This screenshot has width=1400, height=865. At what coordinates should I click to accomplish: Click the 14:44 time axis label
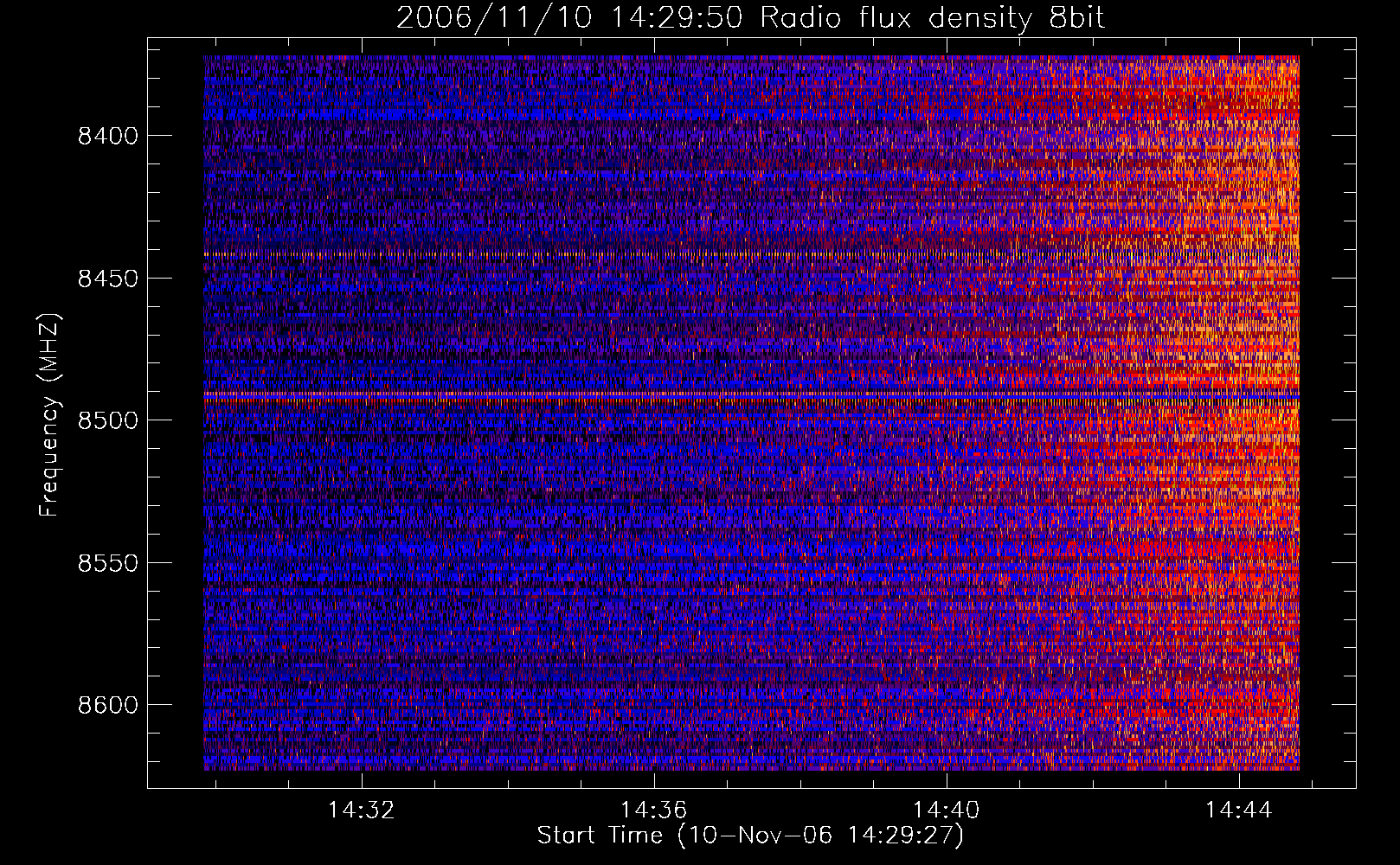pos(1238,810)
